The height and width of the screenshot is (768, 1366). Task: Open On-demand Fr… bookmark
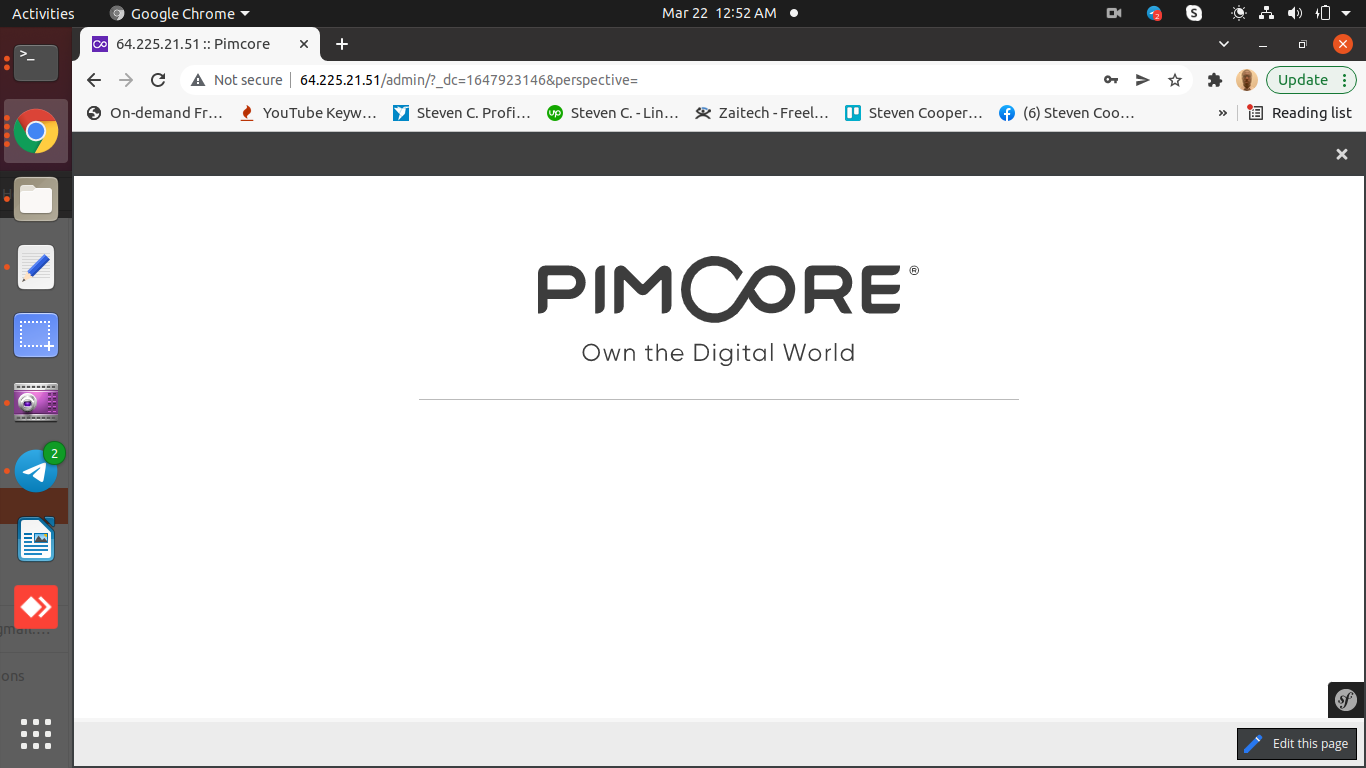click(x=155, y=113)
